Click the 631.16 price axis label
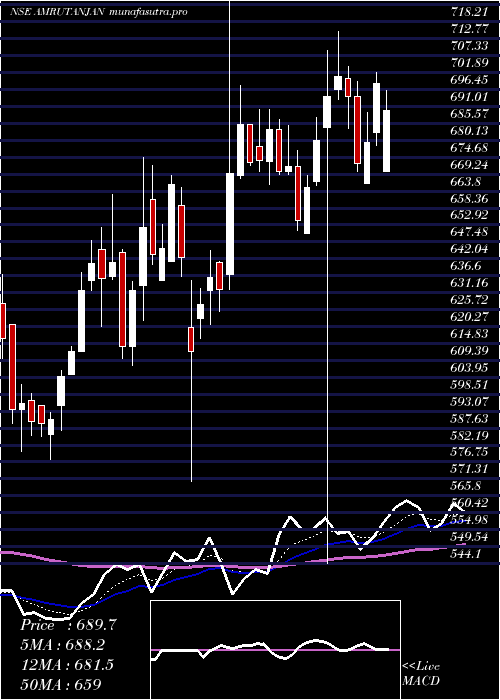This screenshot has height=700, width=500. tap(470, 283)
